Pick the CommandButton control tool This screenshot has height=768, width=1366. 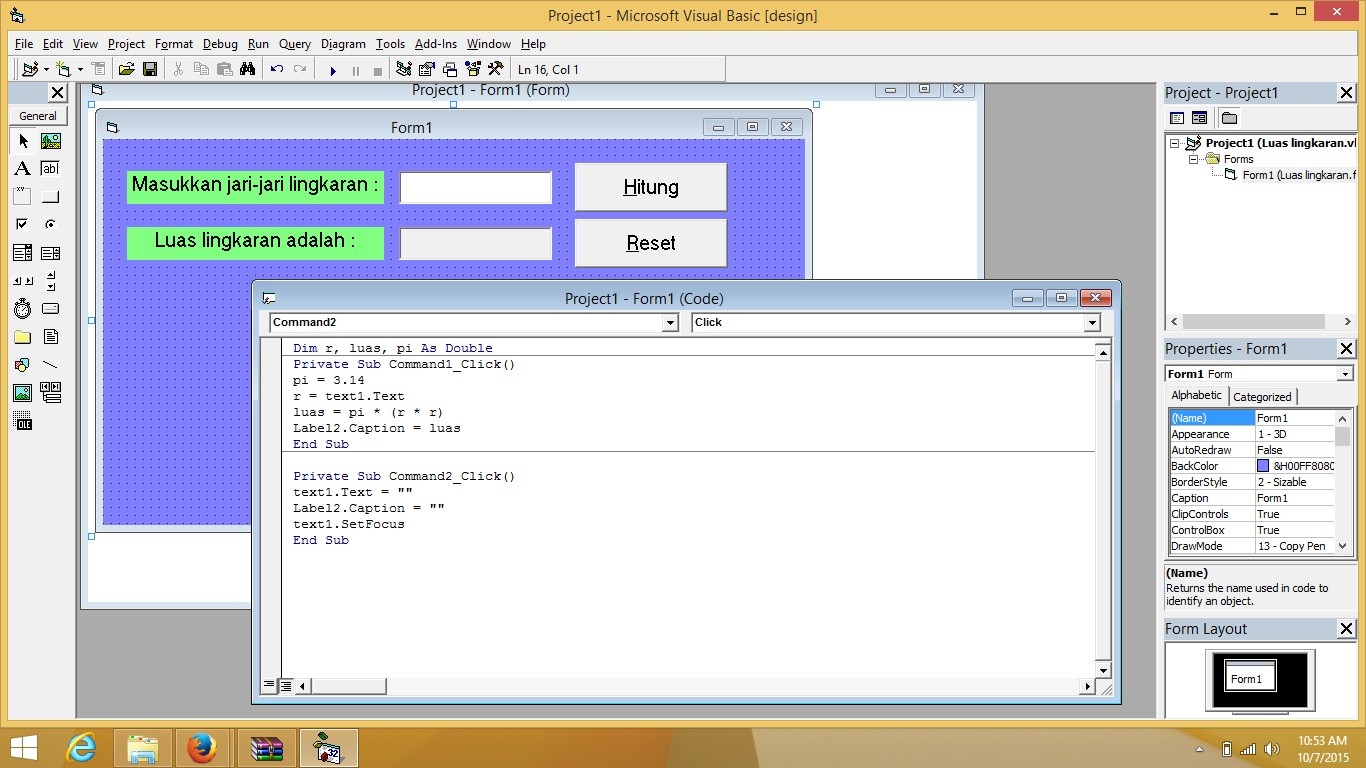[50, 197]
